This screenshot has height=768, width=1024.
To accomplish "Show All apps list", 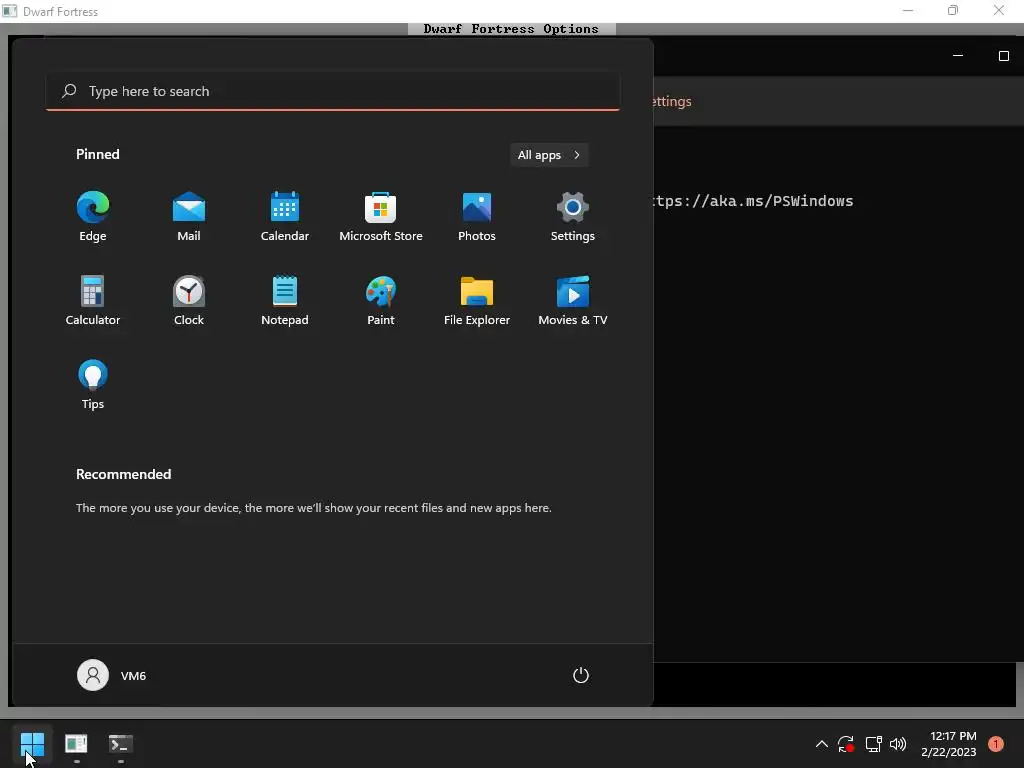I will 549,155.
